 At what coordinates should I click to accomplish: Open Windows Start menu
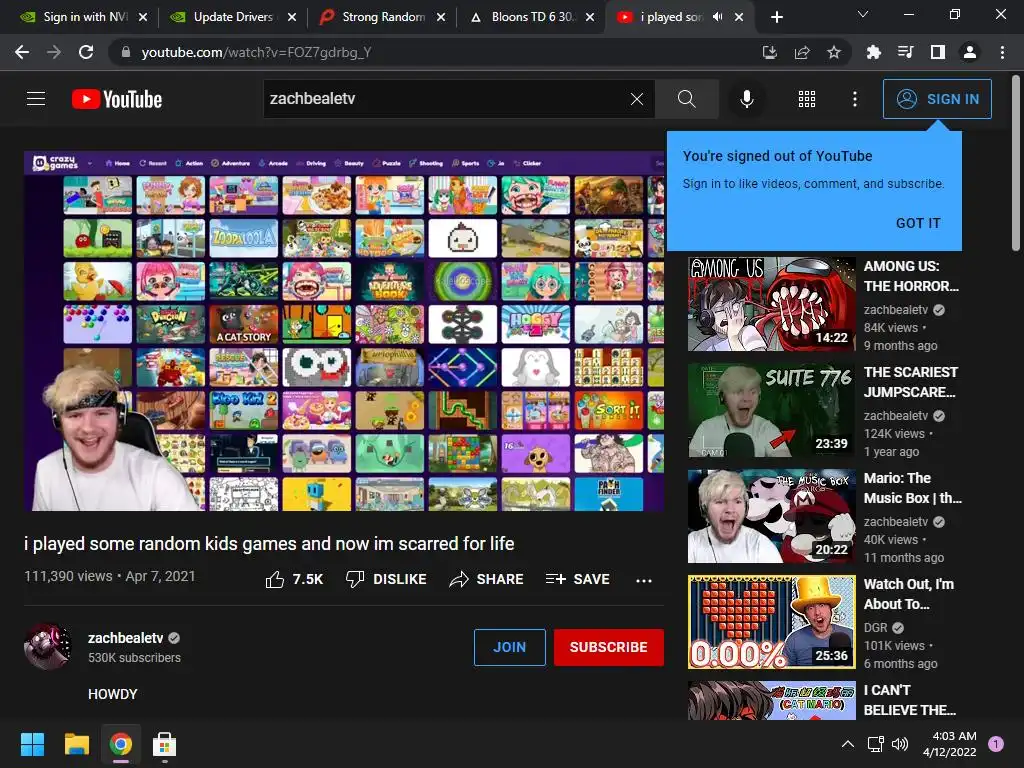point(32,744)
